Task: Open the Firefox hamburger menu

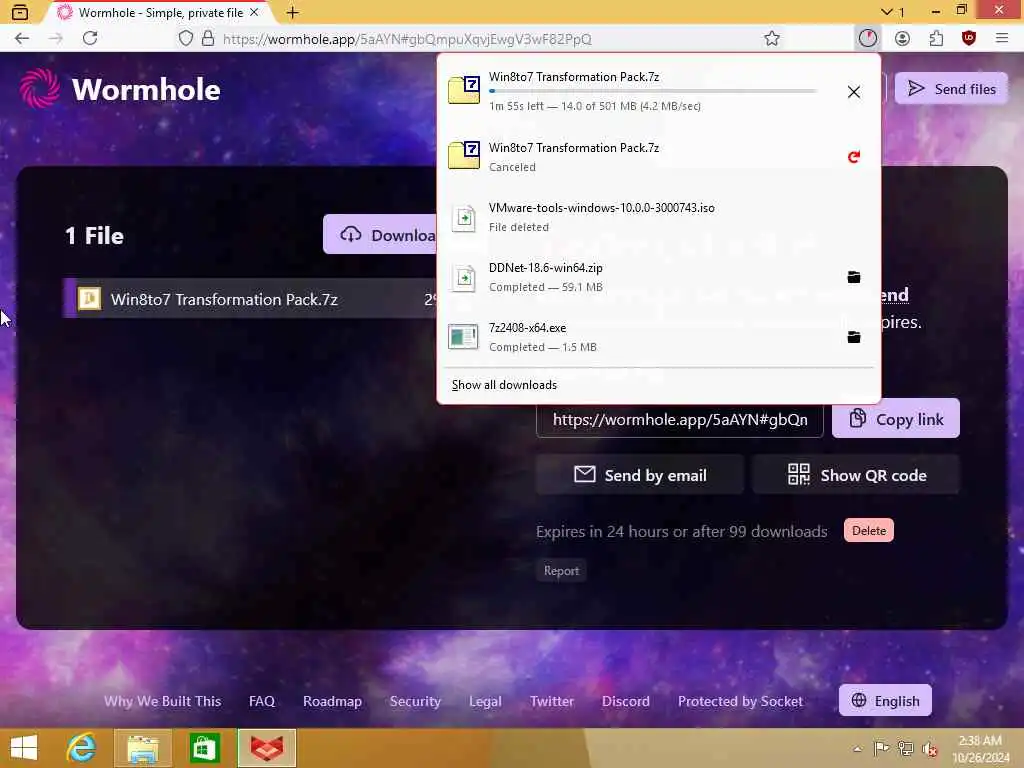Action: pyautogui.click(x=1002, y=39)
